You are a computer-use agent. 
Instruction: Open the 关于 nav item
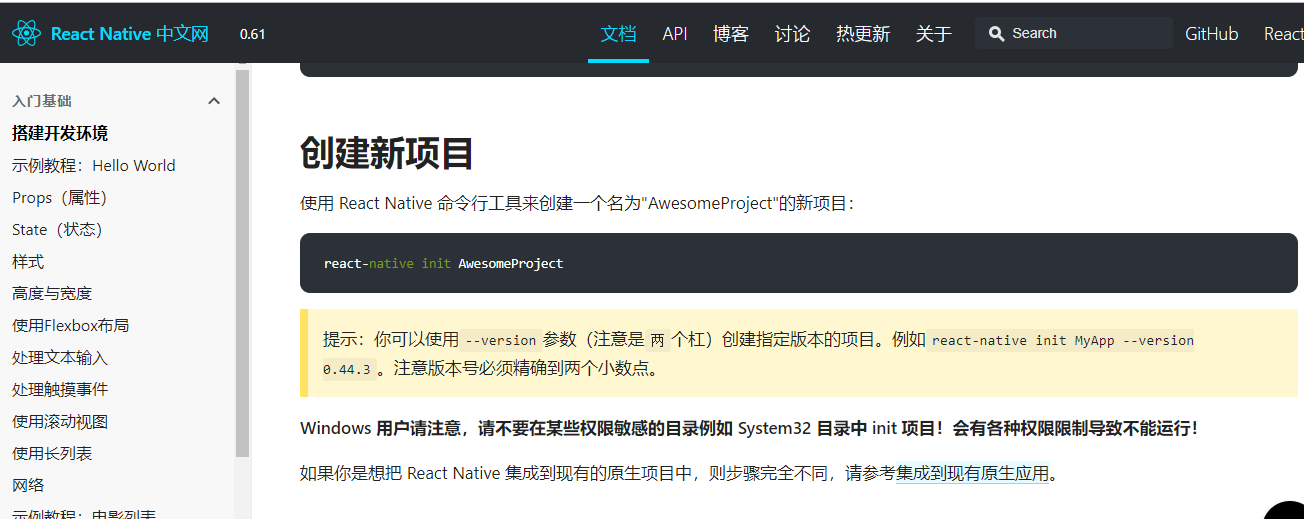click(934, 34)
